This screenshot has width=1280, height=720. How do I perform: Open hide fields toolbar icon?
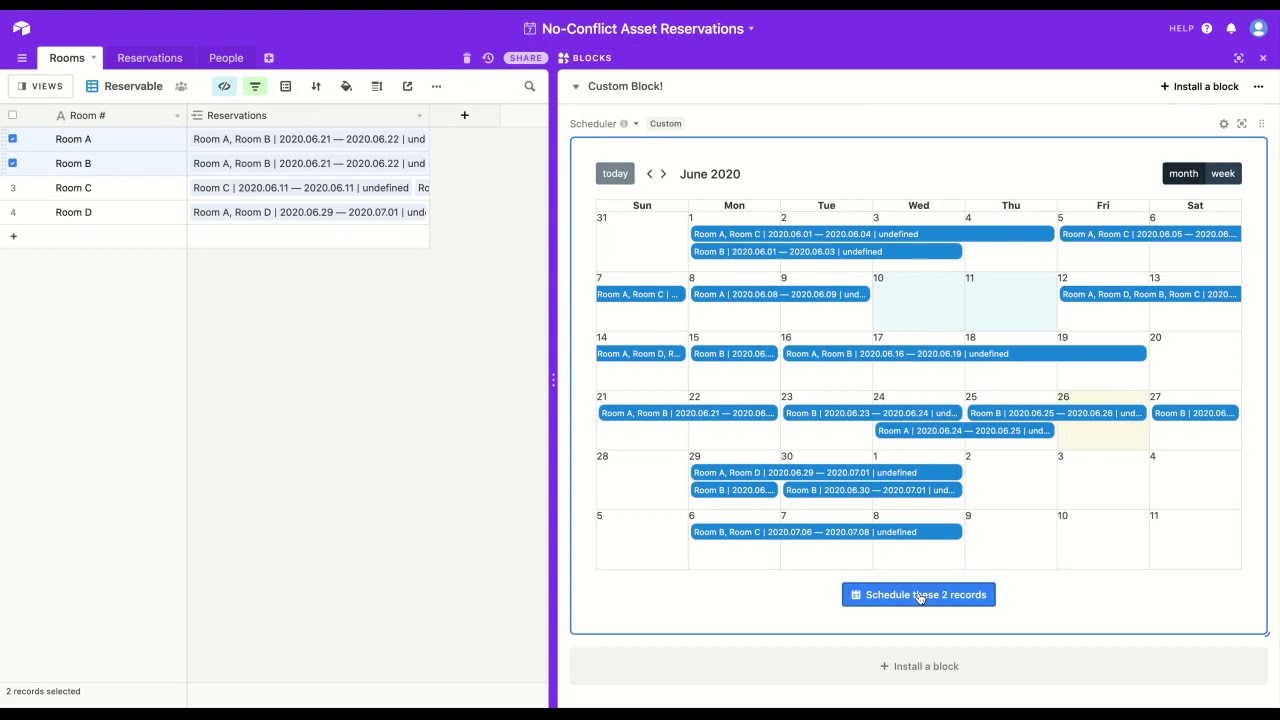pyautogui.click(x=224, y=87)
